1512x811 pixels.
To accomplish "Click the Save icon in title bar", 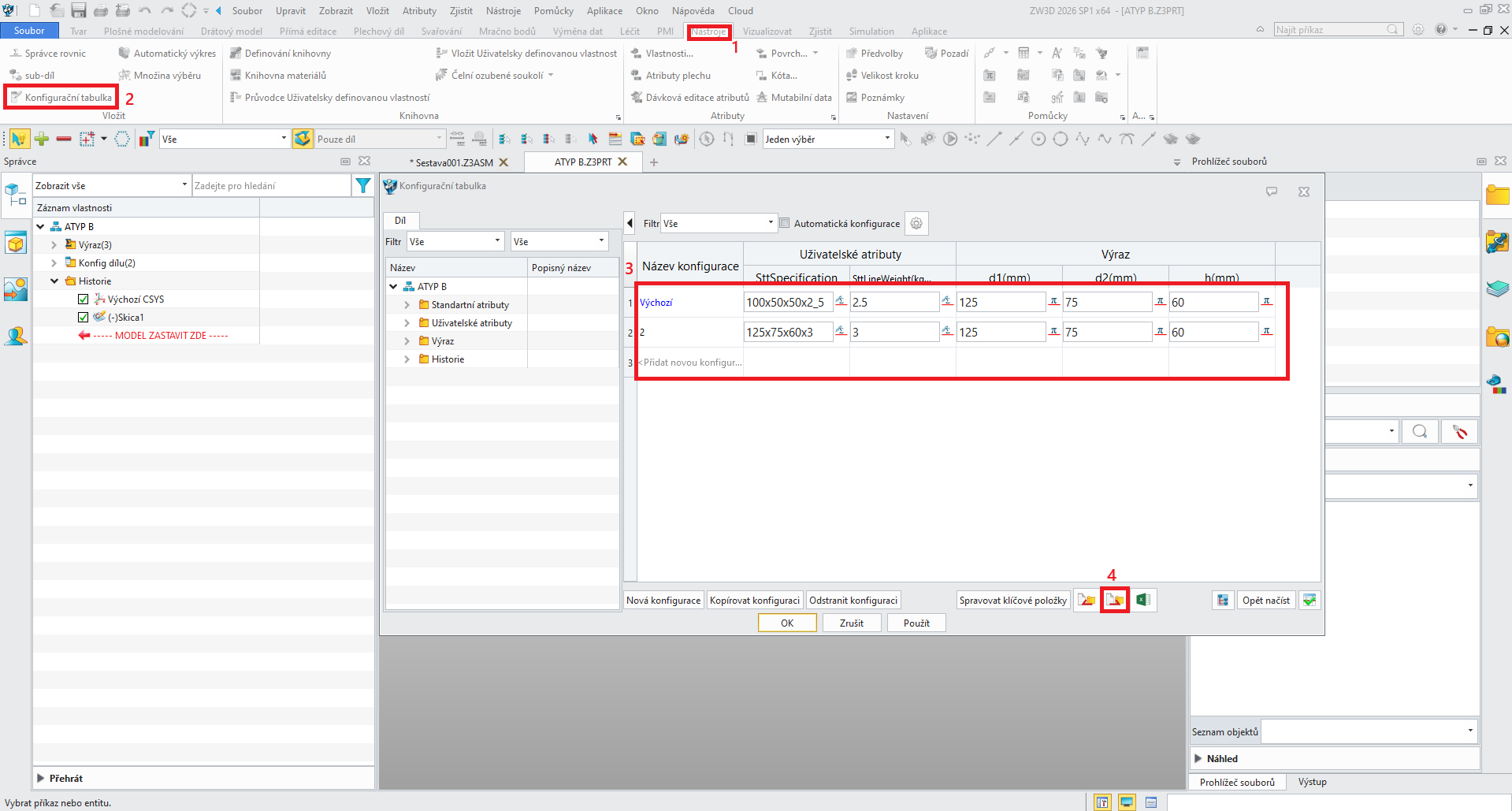I will tap(79, 10).
